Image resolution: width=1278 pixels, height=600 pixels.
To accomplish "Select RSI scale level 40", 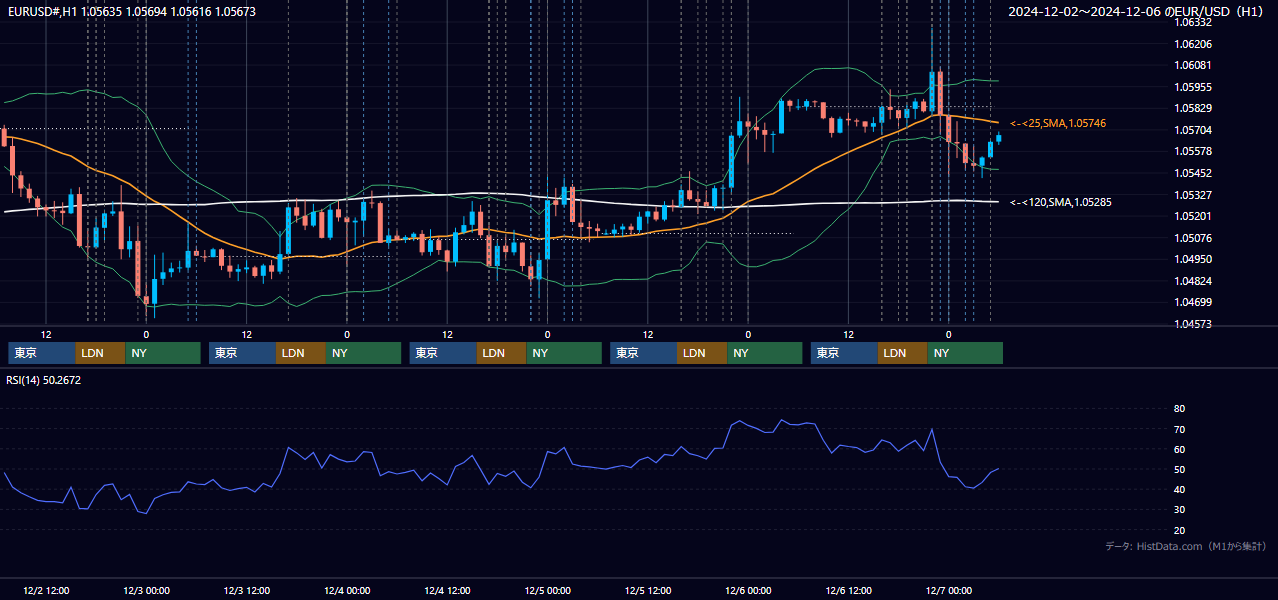I will 1179,489.
